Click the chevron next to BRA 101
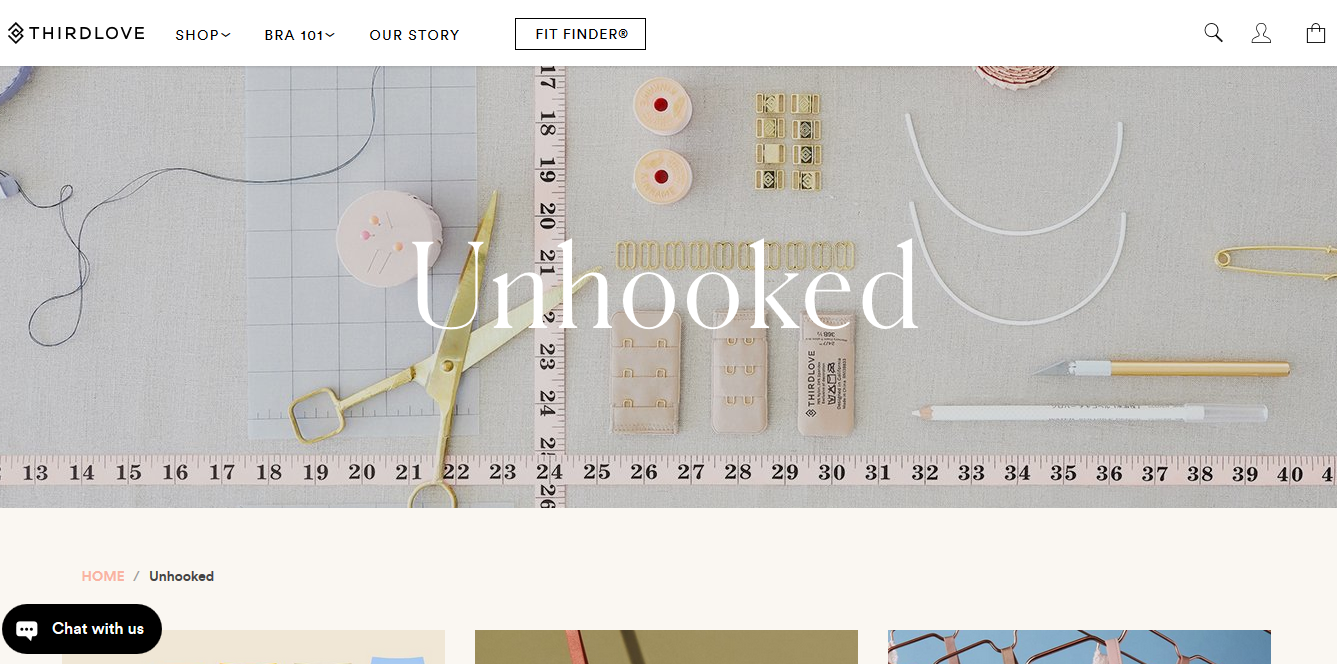Screen dimensions: 1337x664 pos(330,35)
